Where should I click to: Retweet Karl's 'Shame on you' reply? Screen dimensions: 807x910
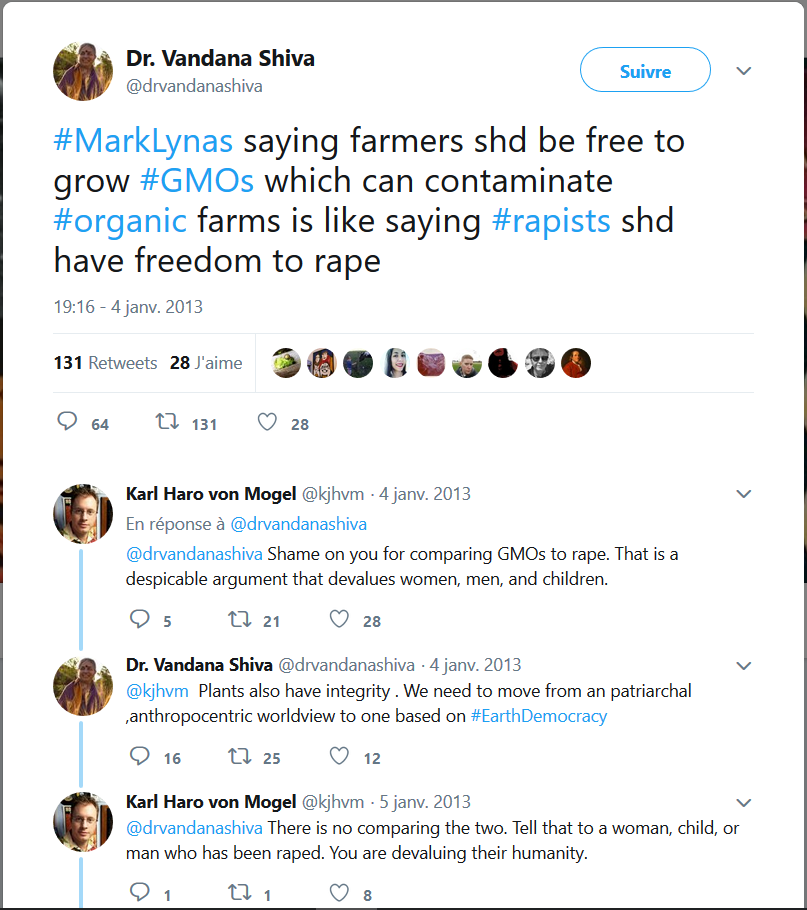tap(240, 620)
